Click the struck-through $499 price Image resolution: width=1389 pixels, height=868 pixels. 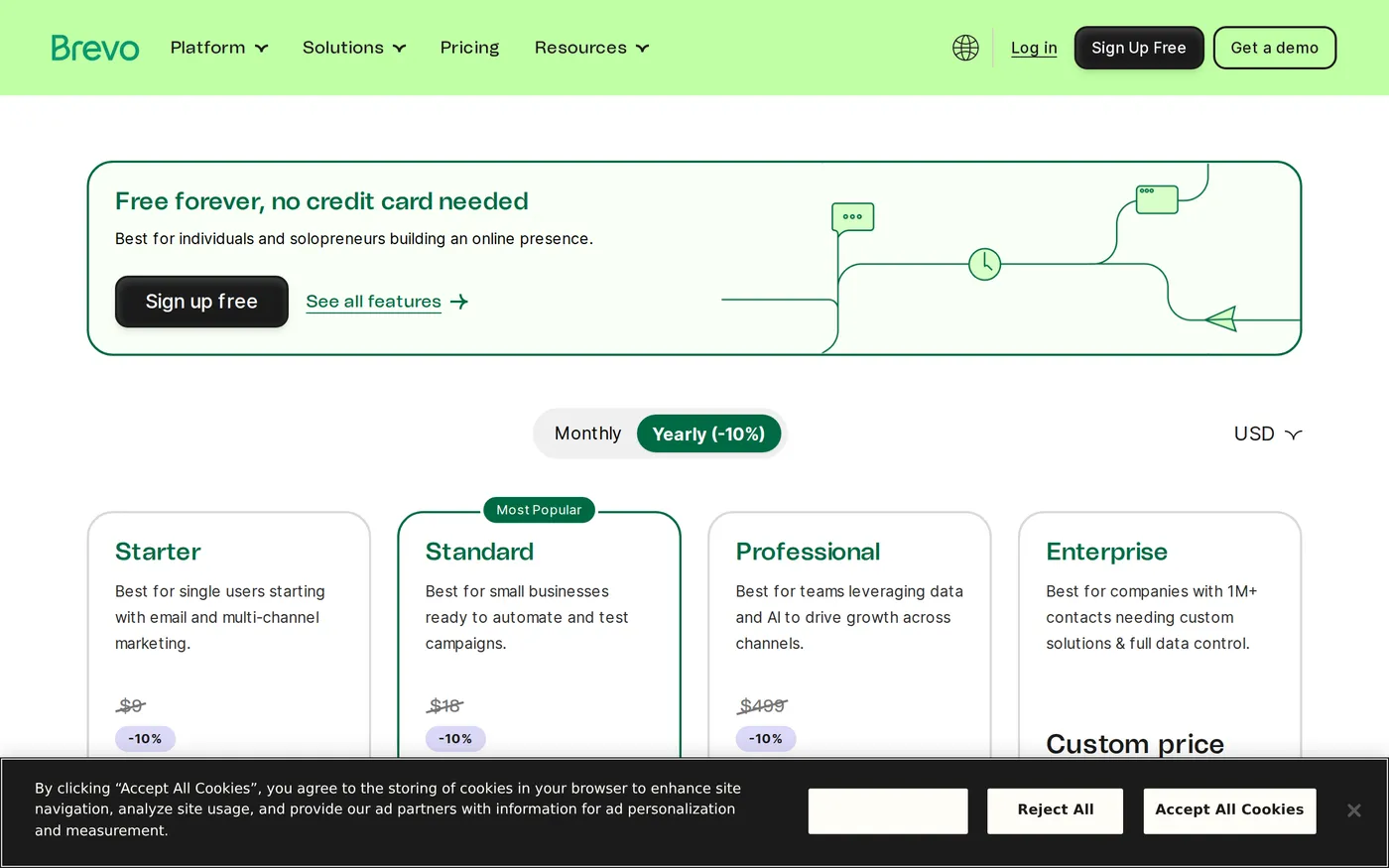pos(763,705)
